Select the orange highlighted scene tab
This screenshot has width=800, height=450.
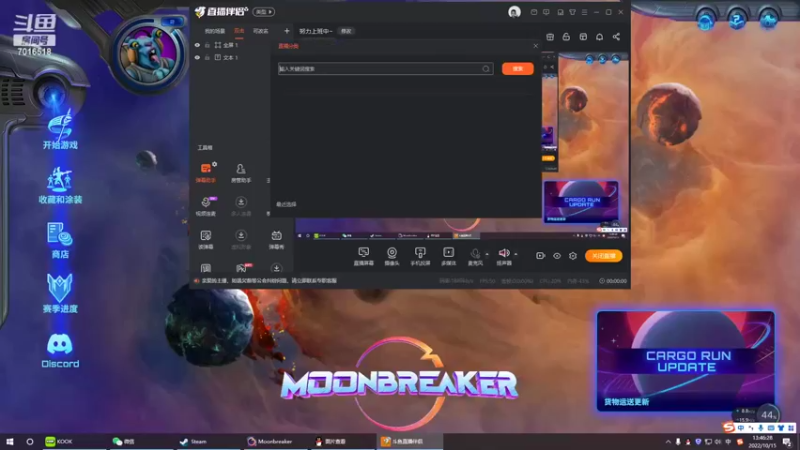tap(239, 31)
